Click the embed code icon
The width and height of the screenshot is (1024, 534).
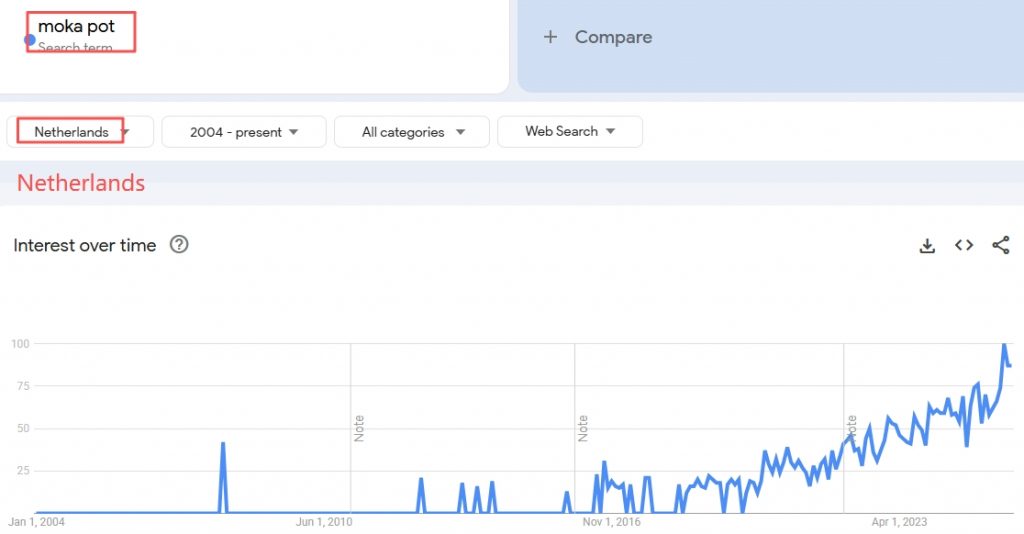pyautogui.click(x=964, y=245)
